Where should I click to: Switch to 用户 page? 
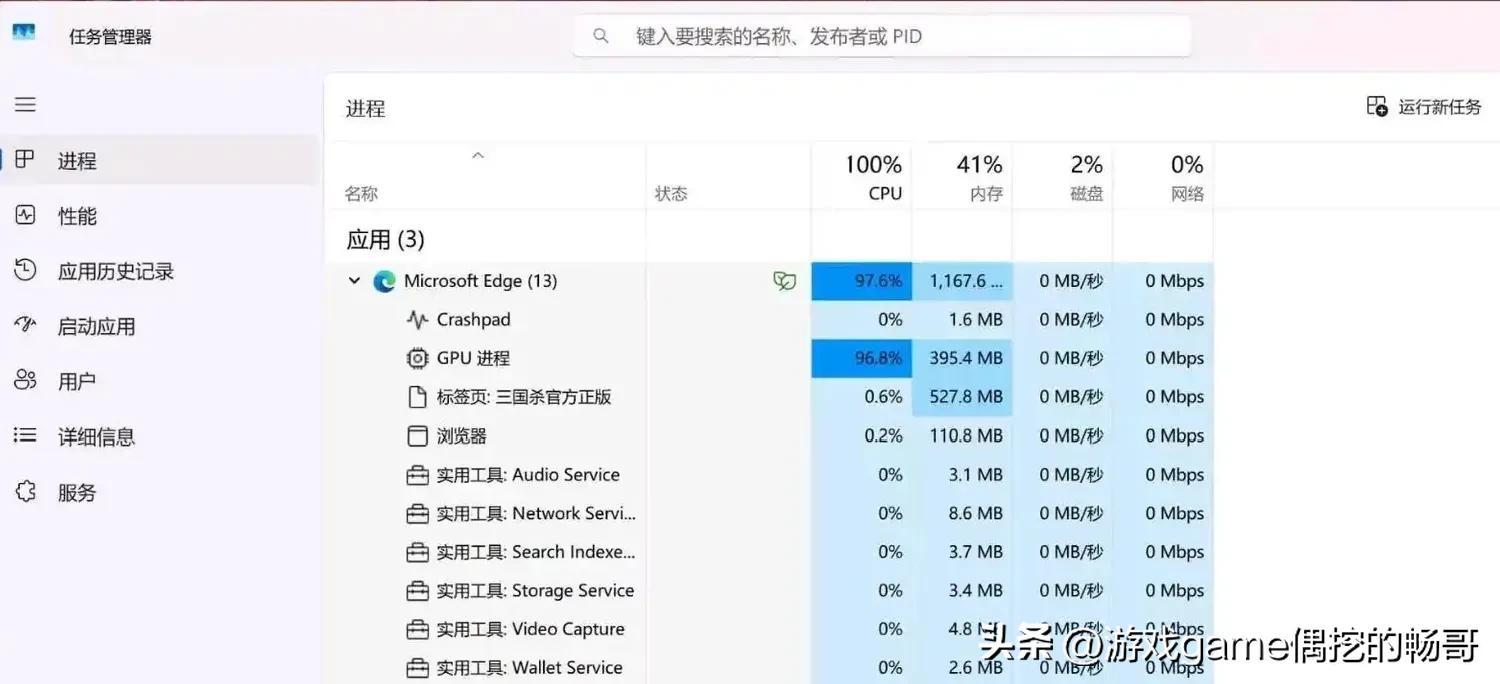click(x=160, y=381)
